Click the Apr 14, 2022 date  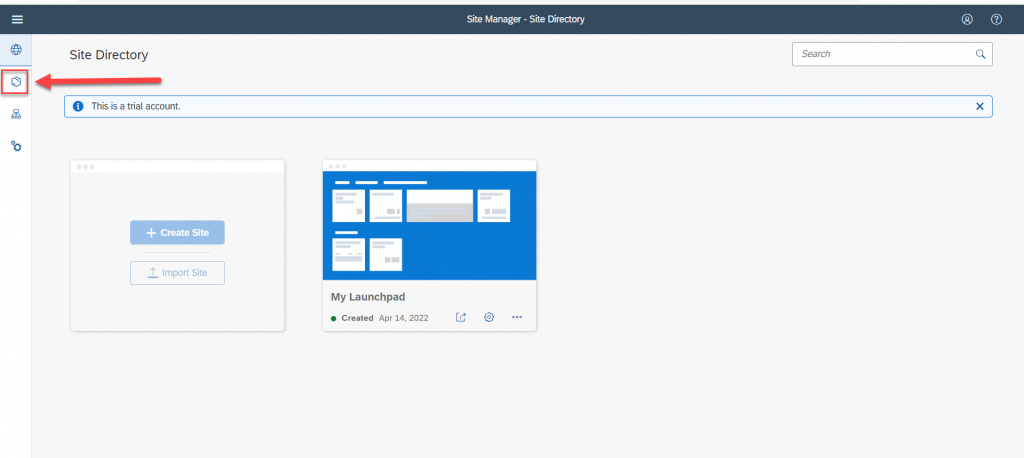(404, 318)
